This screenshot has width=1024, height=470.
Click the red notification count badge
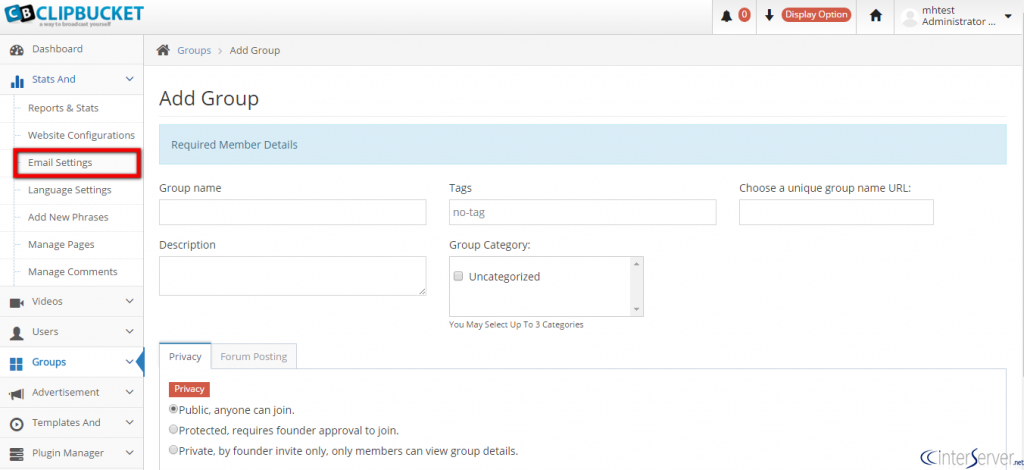(744, 15)
